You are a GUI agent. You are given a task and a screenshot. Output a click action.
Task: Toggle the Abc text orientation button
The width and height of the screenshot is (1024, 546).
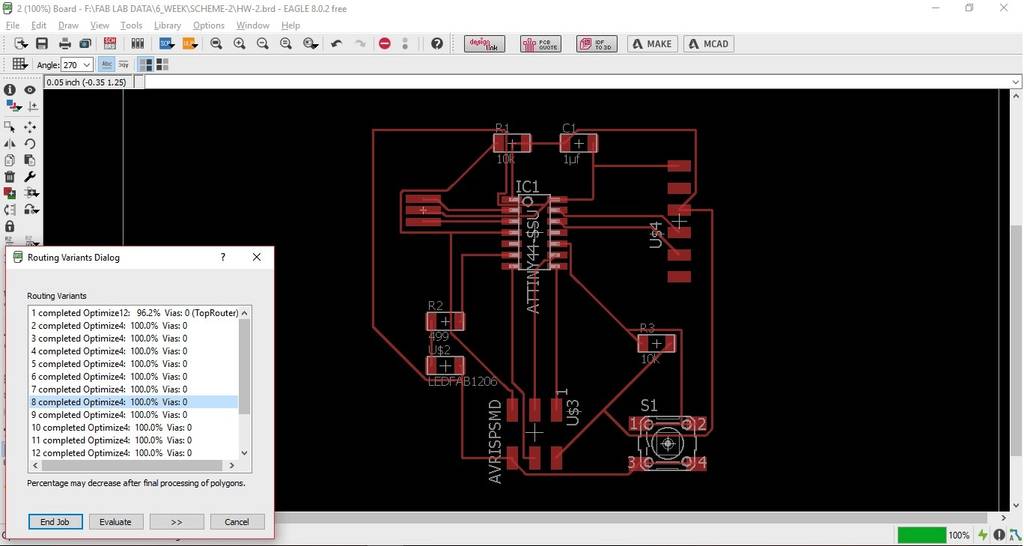tap(106, 65)
